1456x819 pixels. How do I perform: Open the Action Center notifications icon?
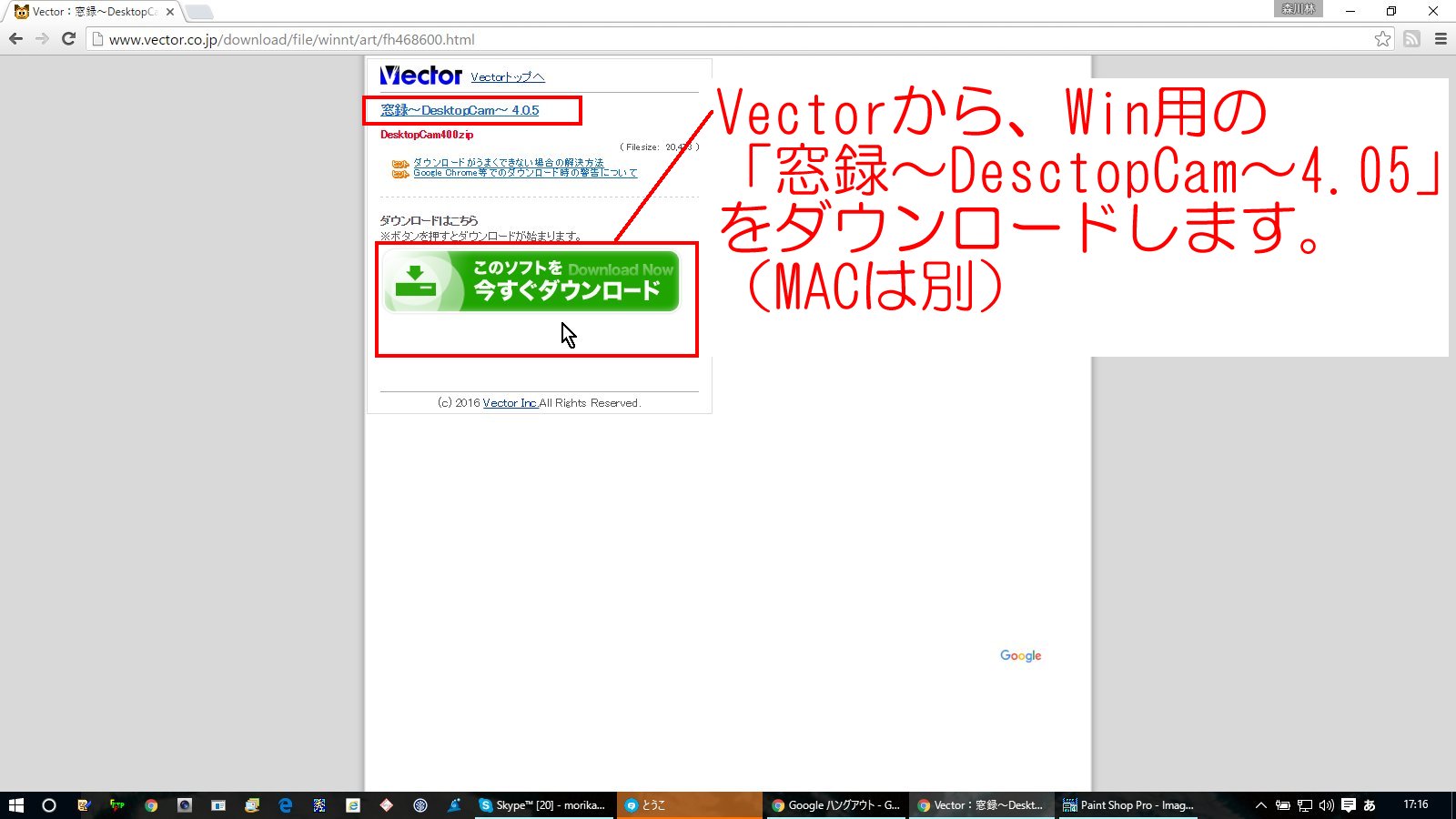pyautogui.click(x=1349, y=805)
